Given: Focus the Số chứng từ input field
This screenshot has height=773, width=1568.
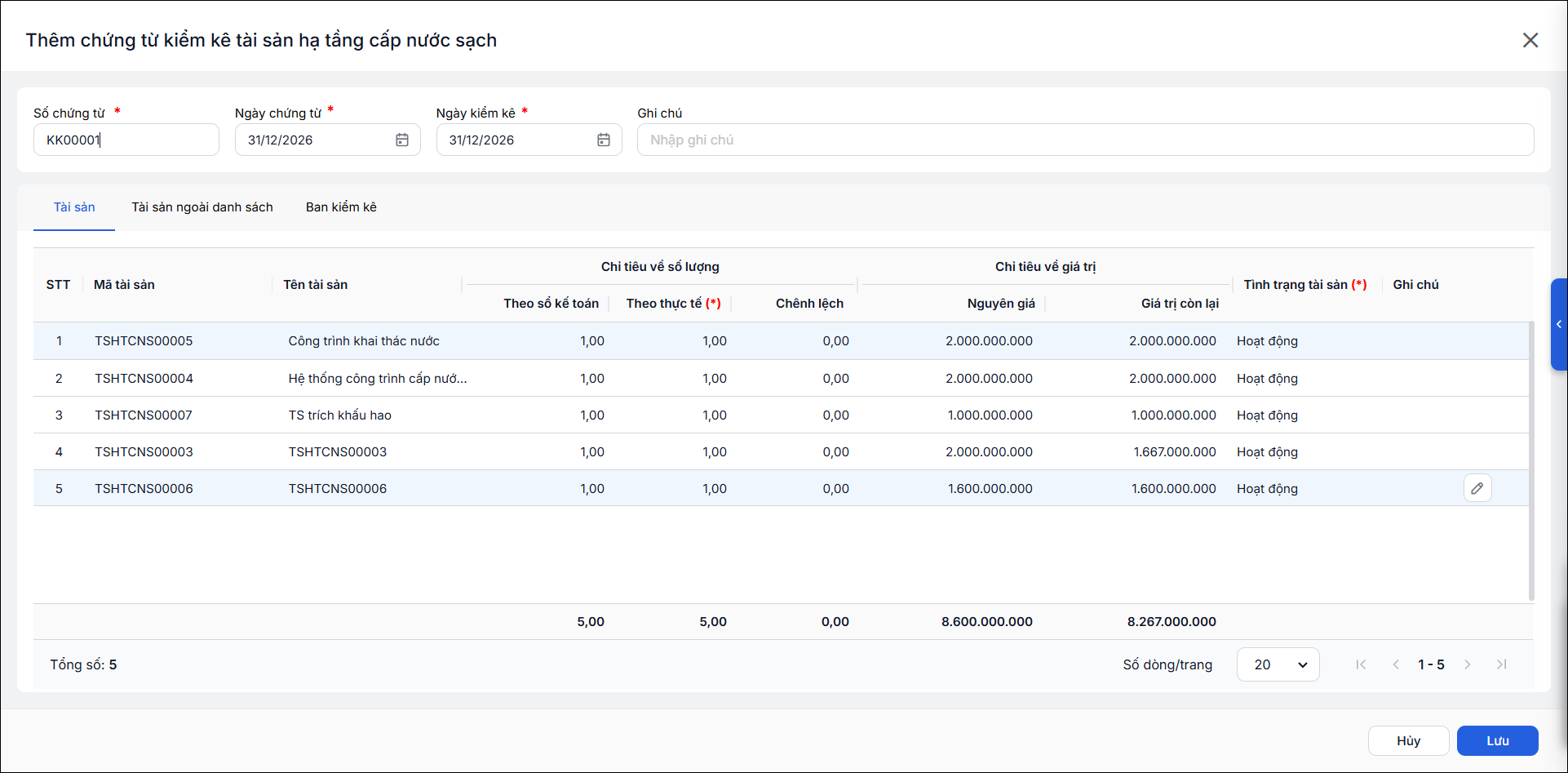Looking at the screenshot, I should pos(126,140).
